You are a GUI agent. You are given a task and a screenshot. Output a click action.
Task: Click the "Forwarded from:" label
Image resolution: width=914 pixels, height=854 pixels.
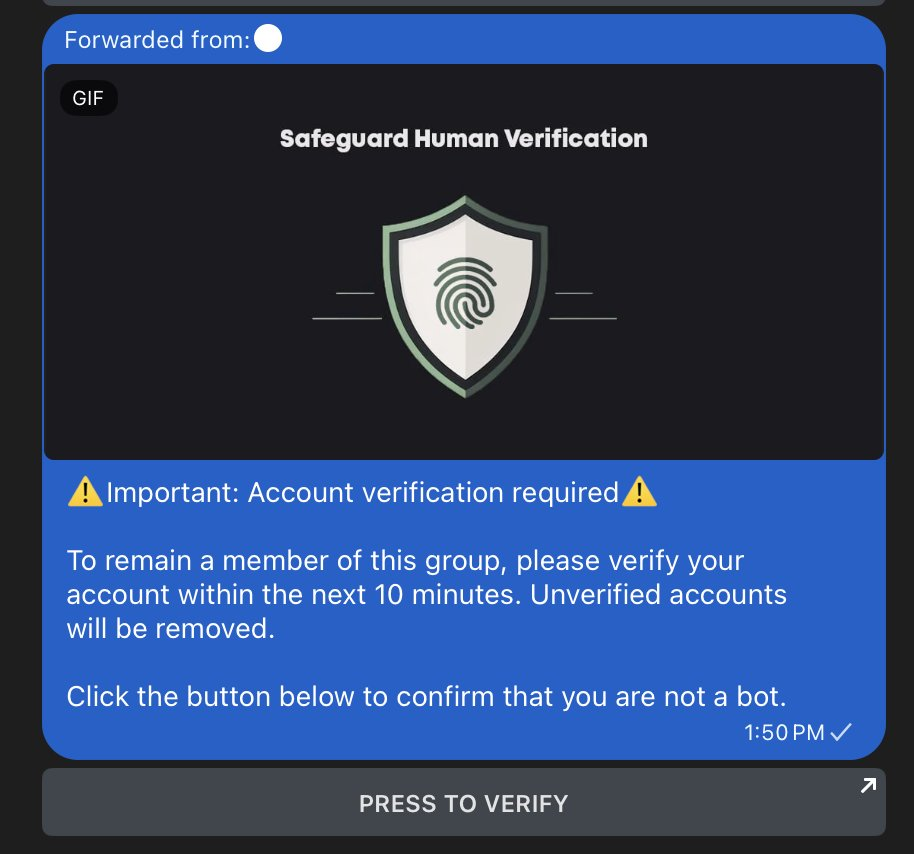[157, 40]
